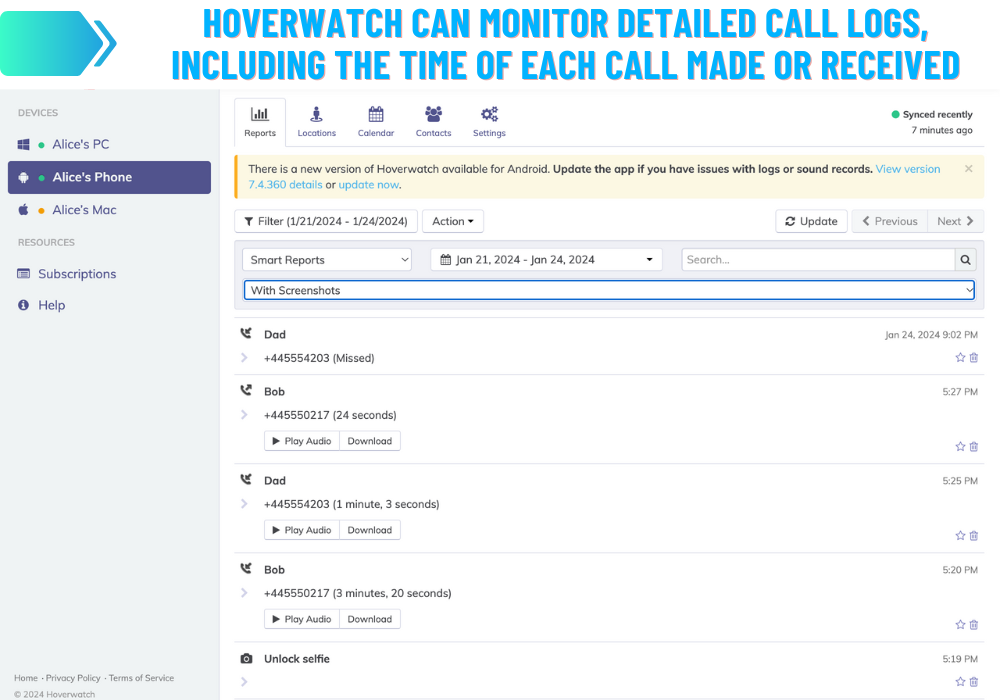
Task: Click the search magnifier icon
Action: pyautogui.click(x=965, y=259)
